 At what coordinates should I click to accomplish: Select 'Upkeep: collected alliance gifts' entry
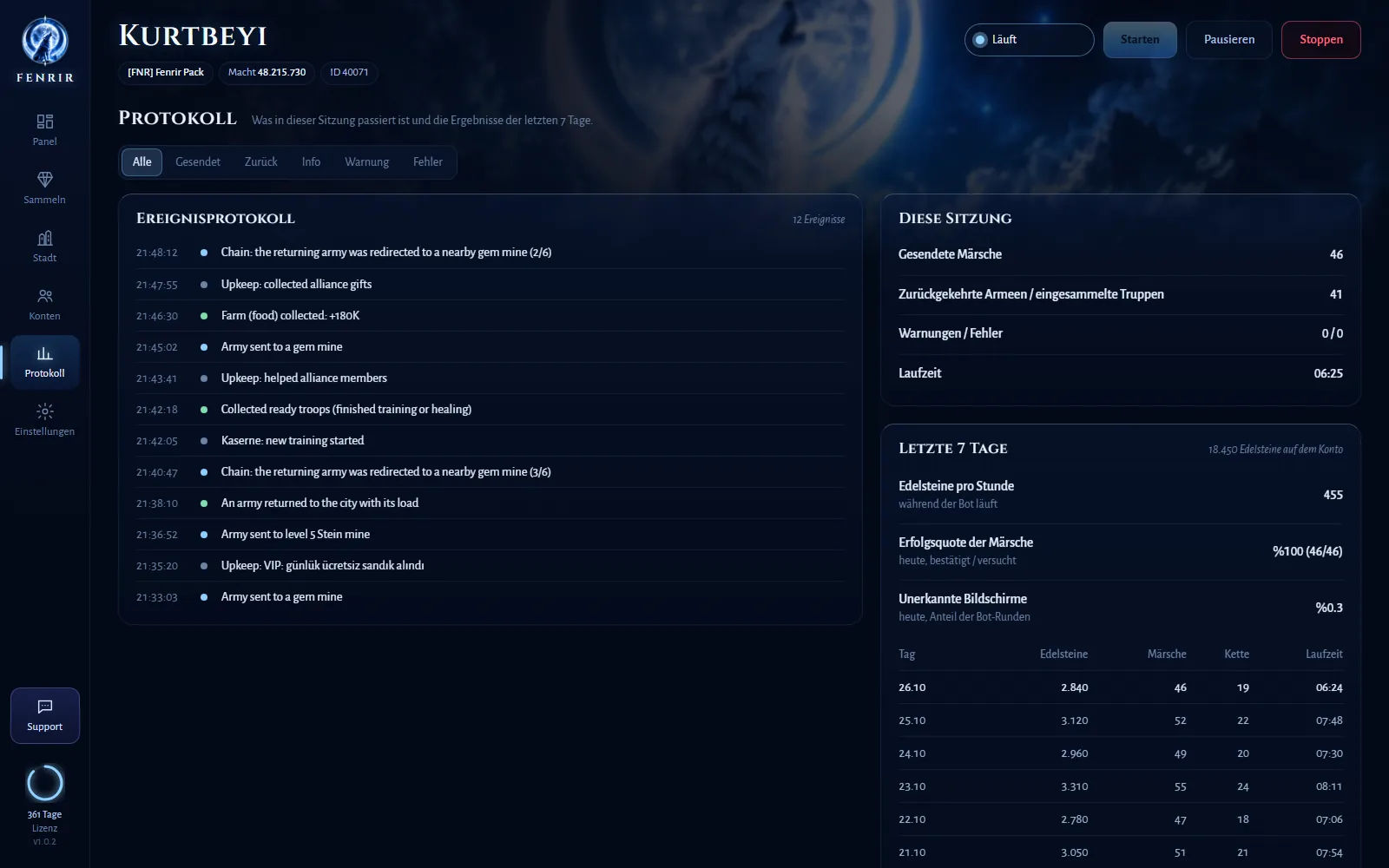coord(490,285)
